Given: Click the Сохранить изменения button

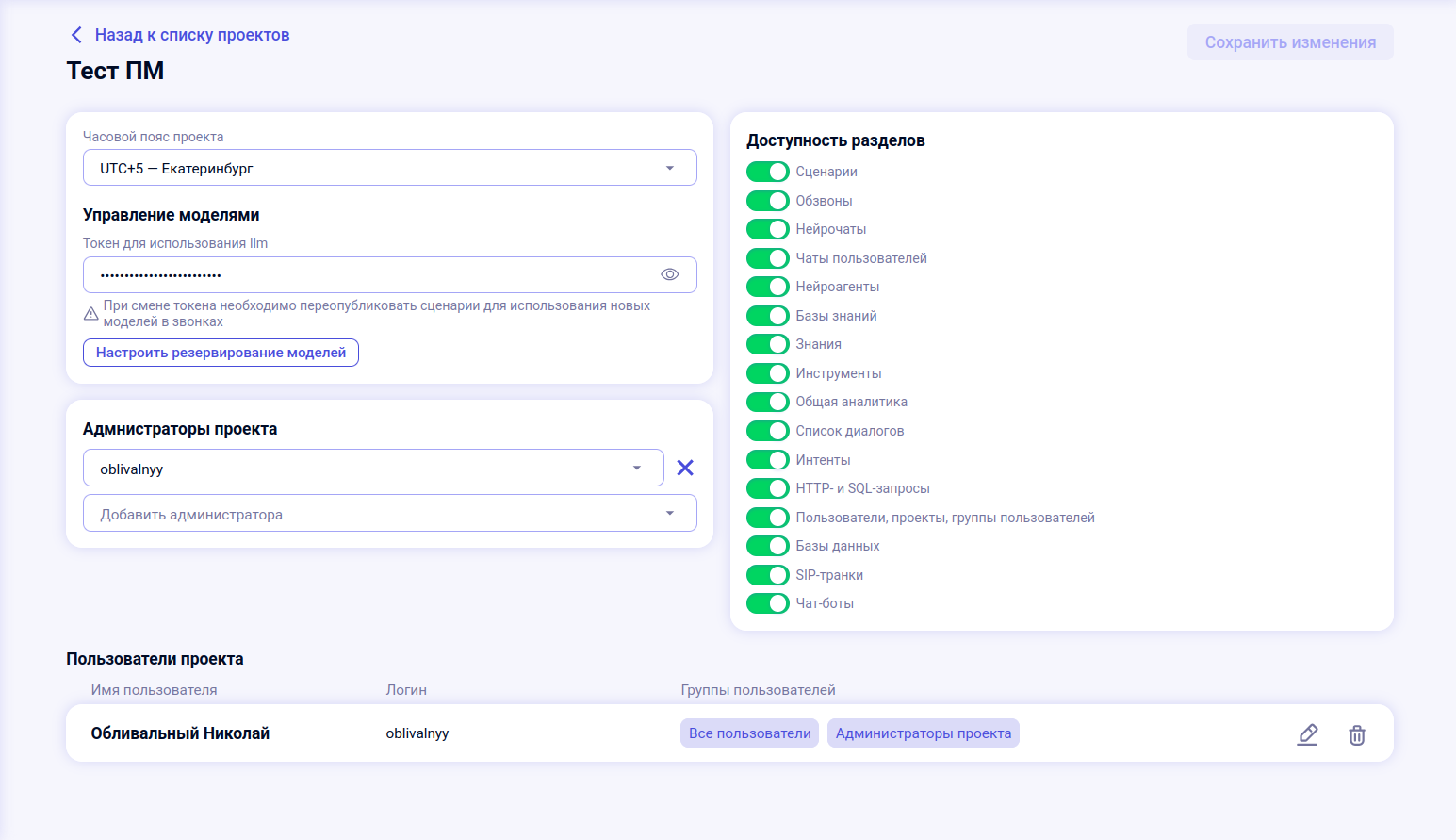Looking at the screenshot, I should click(x=1290, y=42).
